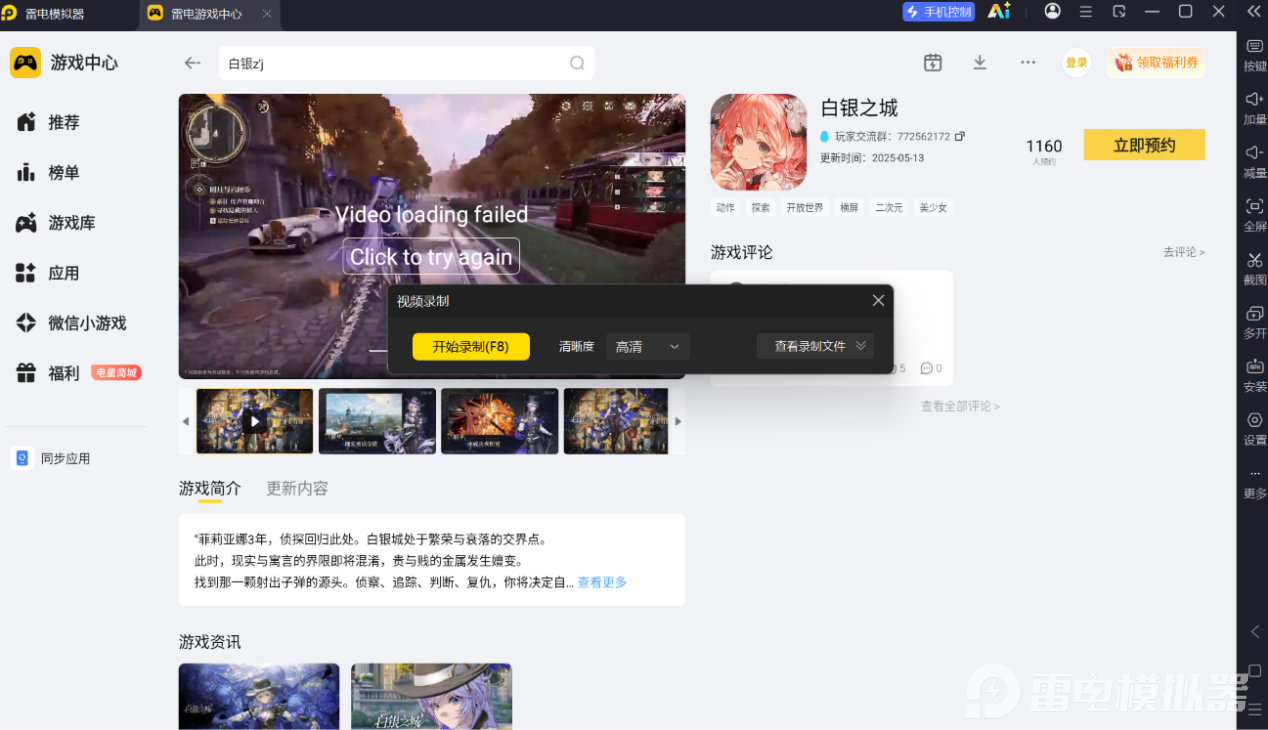Open the download manager icon

(x=980, y=62)
